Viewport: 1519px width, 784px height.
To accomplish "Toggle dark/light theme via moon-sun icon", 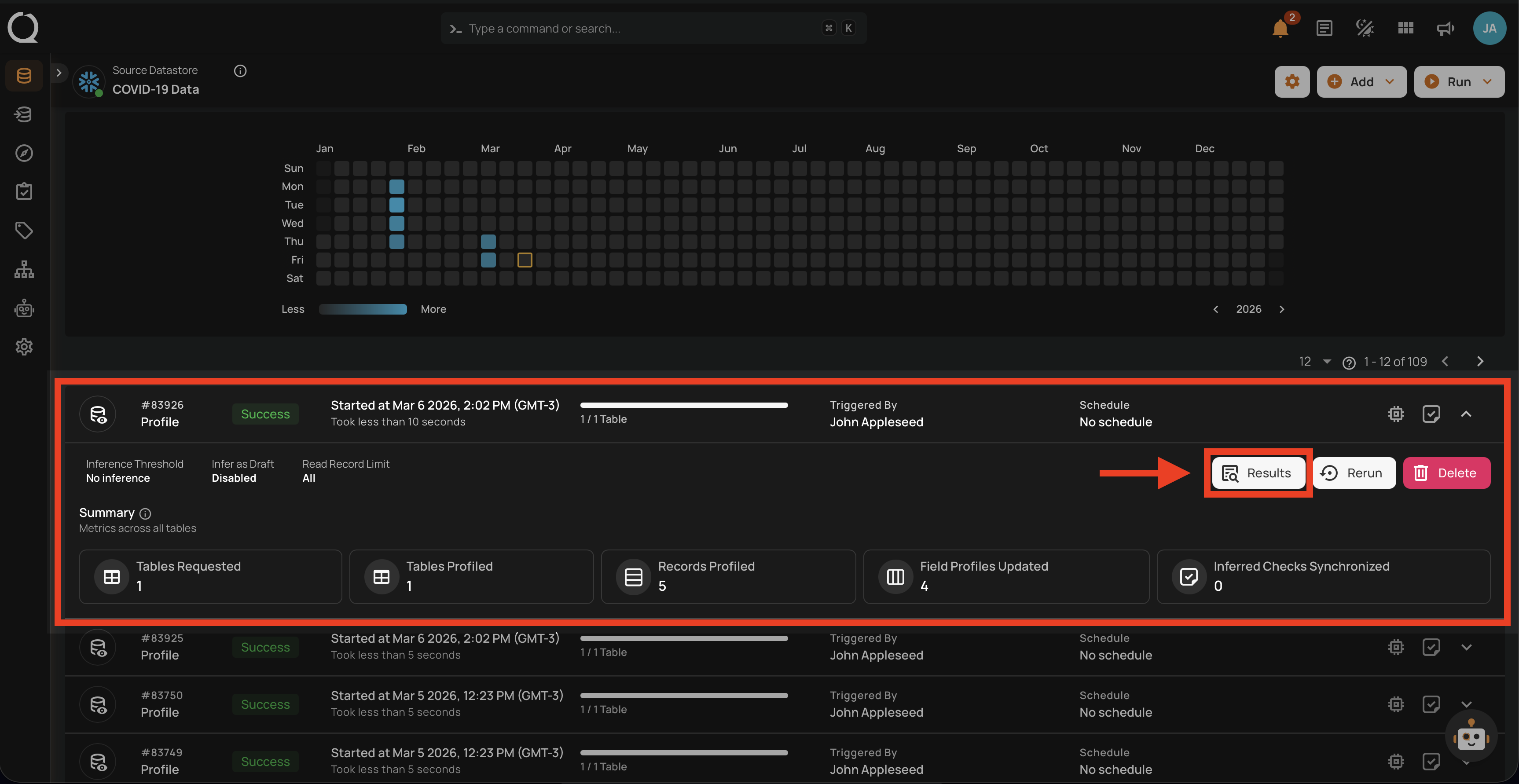I will coord(1365,28).
